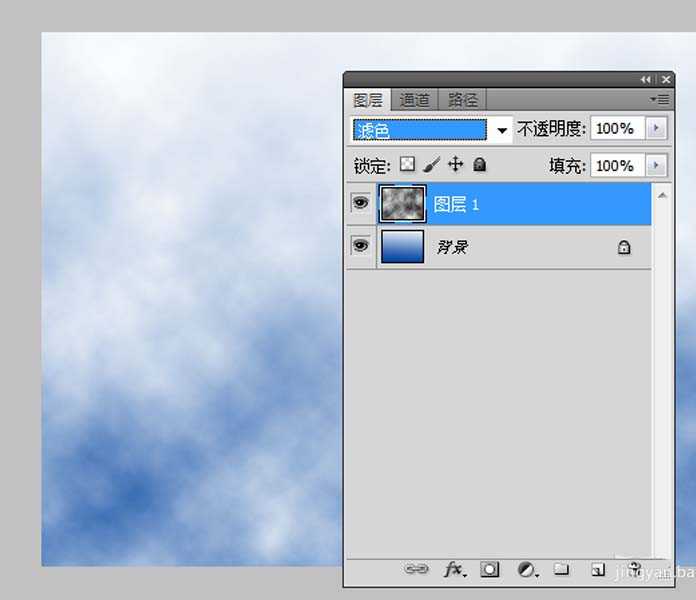Create new fill or adjustment layer

click(x=526, y=569)
